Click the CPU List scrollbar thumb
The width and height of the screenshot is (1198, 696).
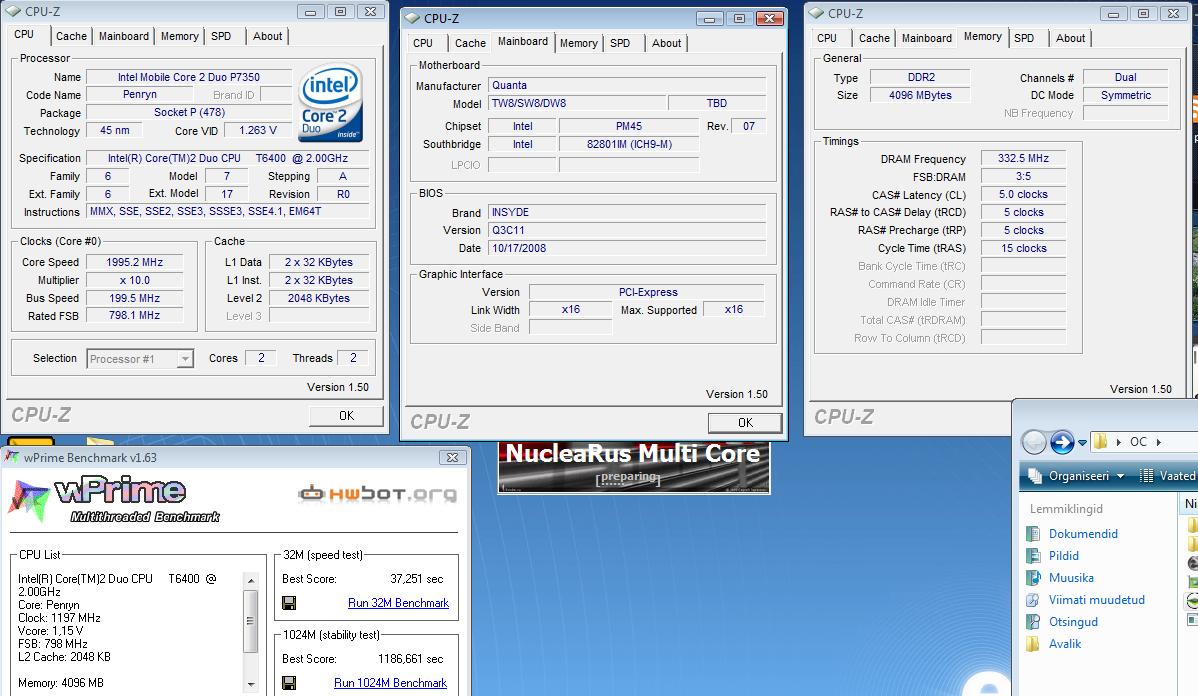251,620
